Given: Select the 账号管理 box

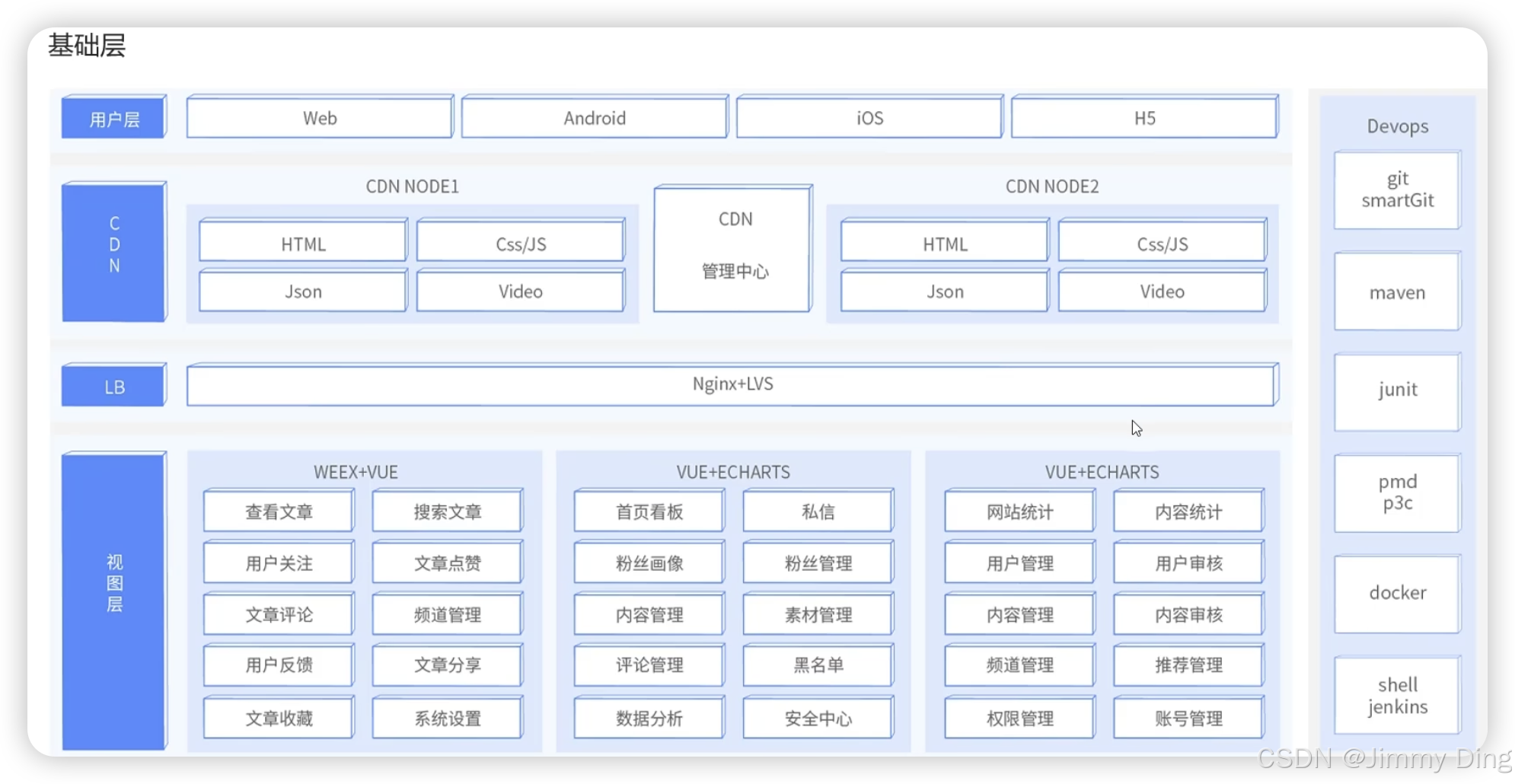Looking at the screenshot, I should [x=1189, y=717].
